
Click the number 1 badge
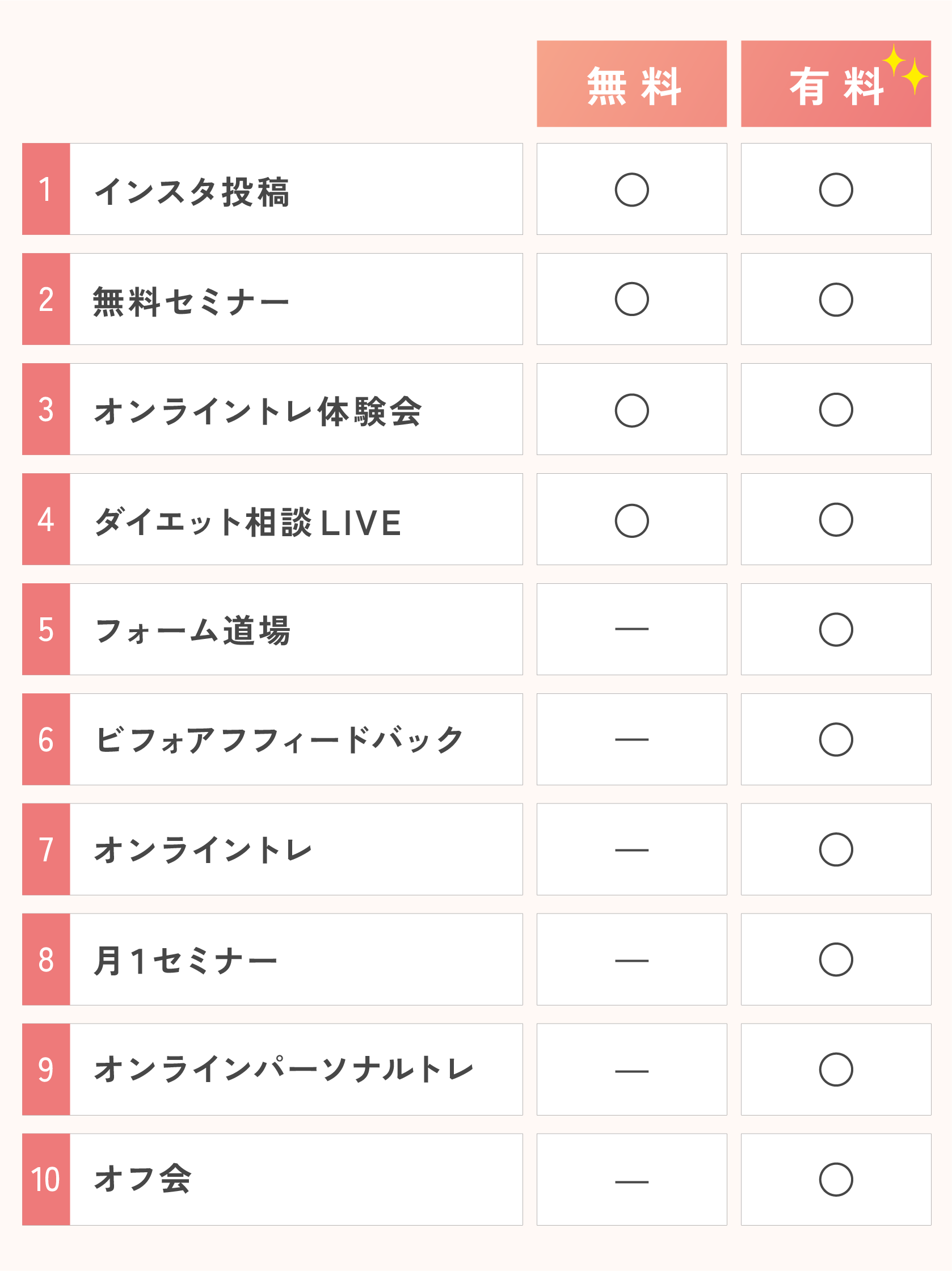click(46, 189)
